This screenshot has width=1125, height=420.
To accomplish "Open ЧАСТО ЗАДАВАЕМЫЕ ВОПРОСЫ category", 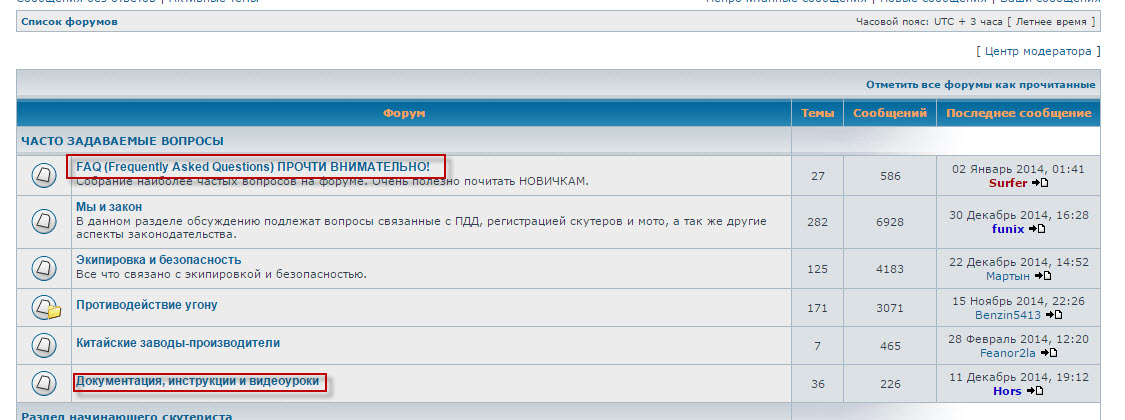I will click(122, 141).
